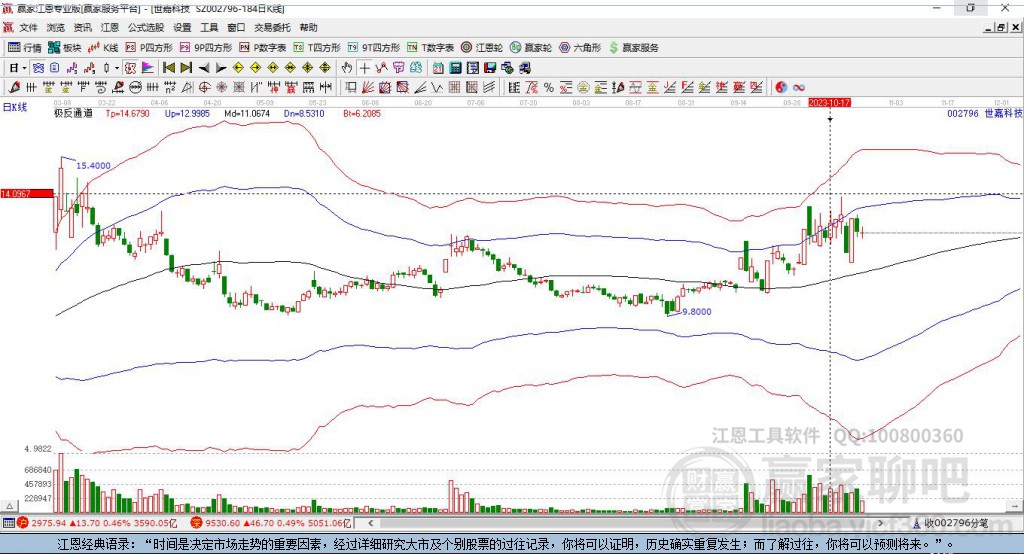The width and height of the screenshot is (1024, 554).
Task: Click the gradient triangle chart icon
Action: pos(148,68)
